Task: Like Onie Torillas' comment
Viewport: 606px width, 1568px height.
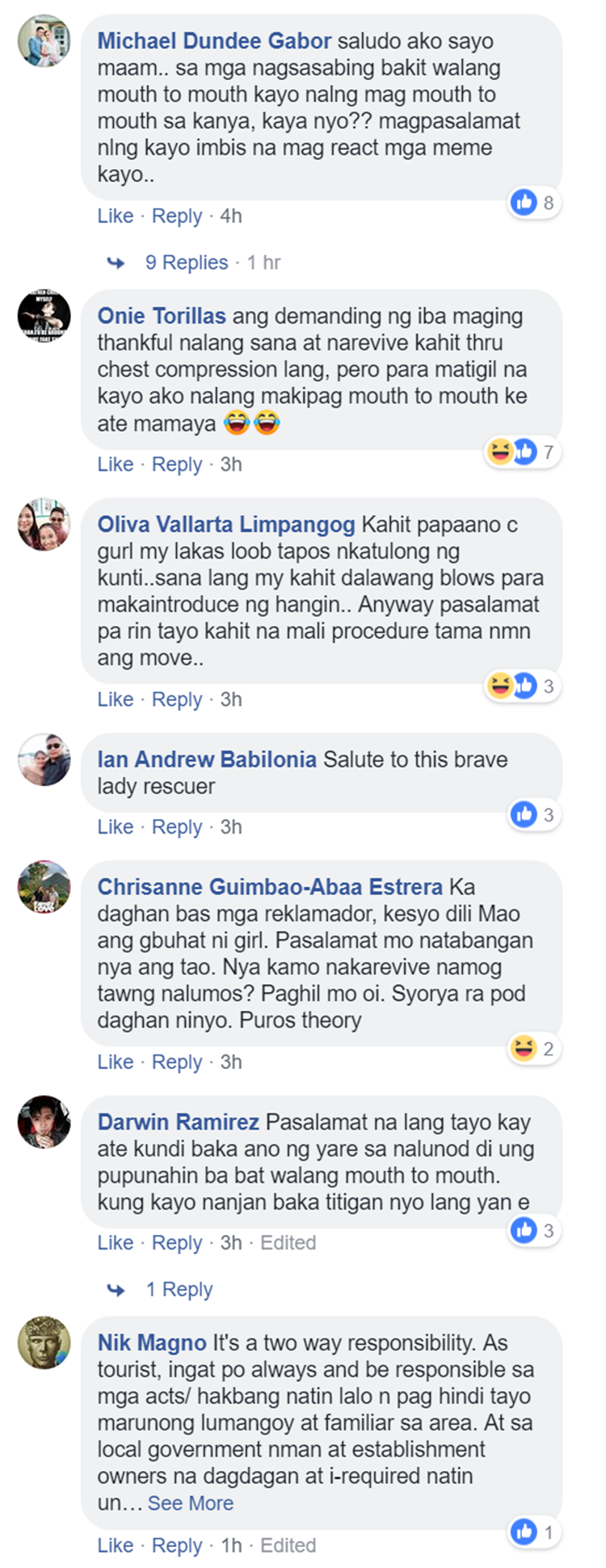Action: pos(116,464)
